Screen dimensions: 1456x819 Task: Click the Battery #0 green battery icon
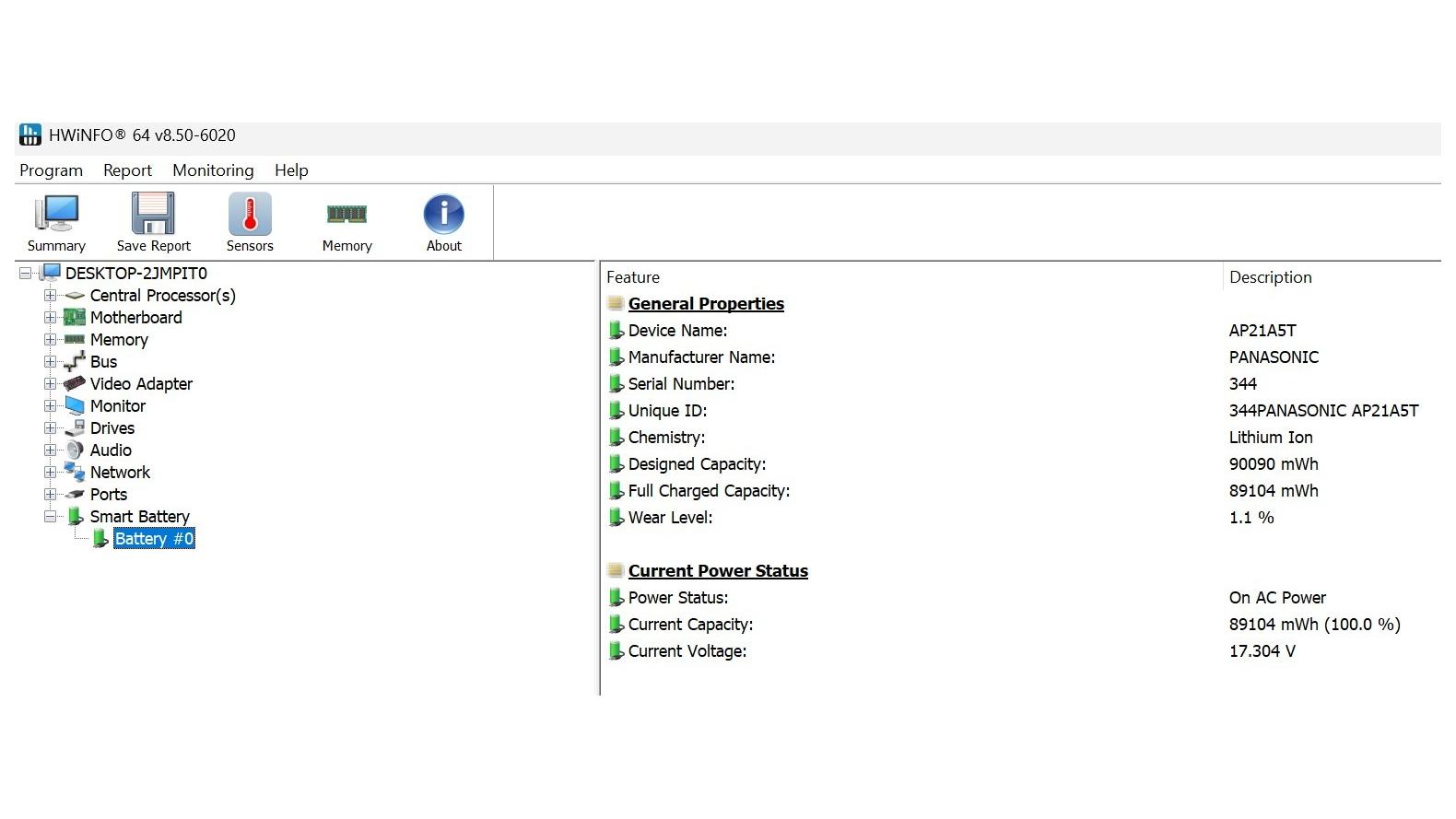pos(100,539)
